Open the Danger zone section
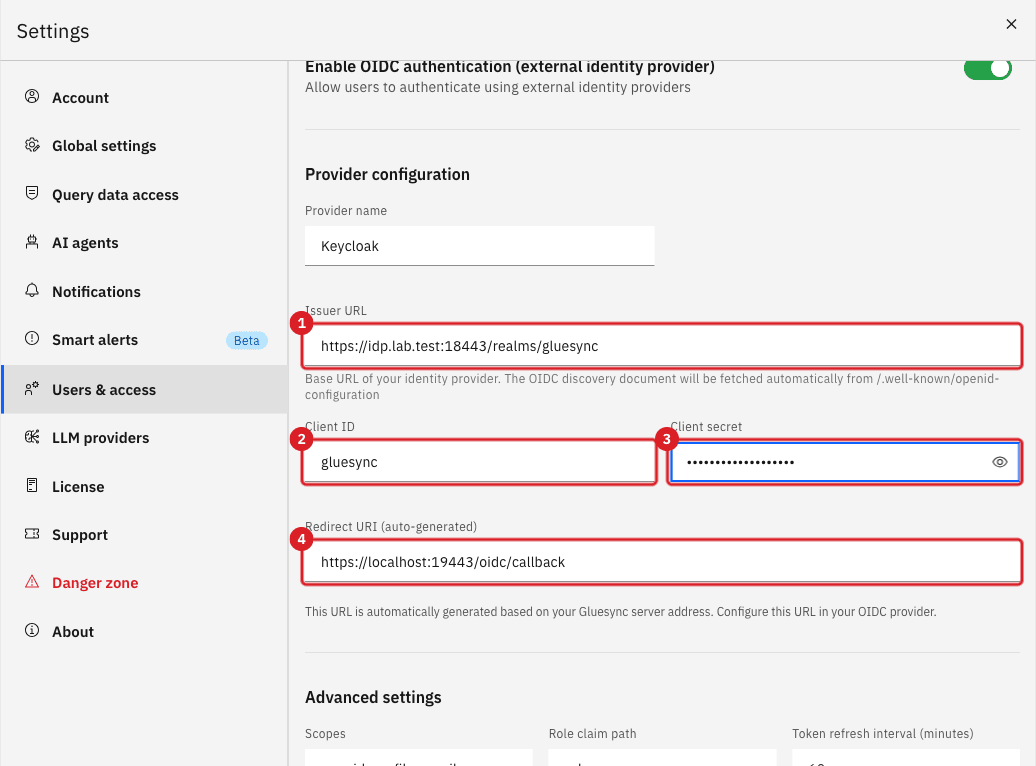 145,583
